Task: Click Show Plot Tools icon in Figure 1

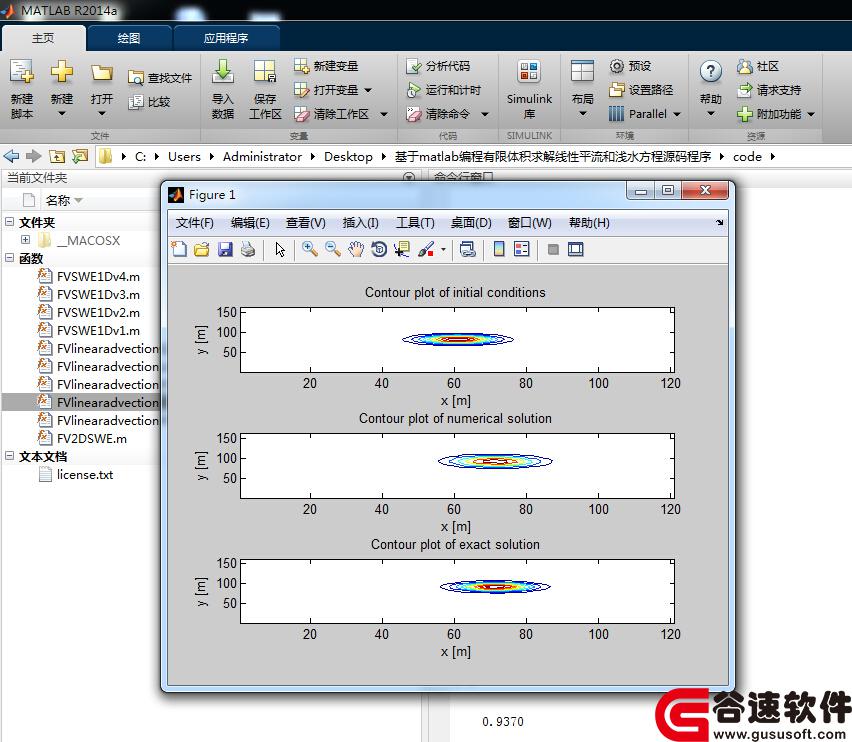Action: pos(575,249)
